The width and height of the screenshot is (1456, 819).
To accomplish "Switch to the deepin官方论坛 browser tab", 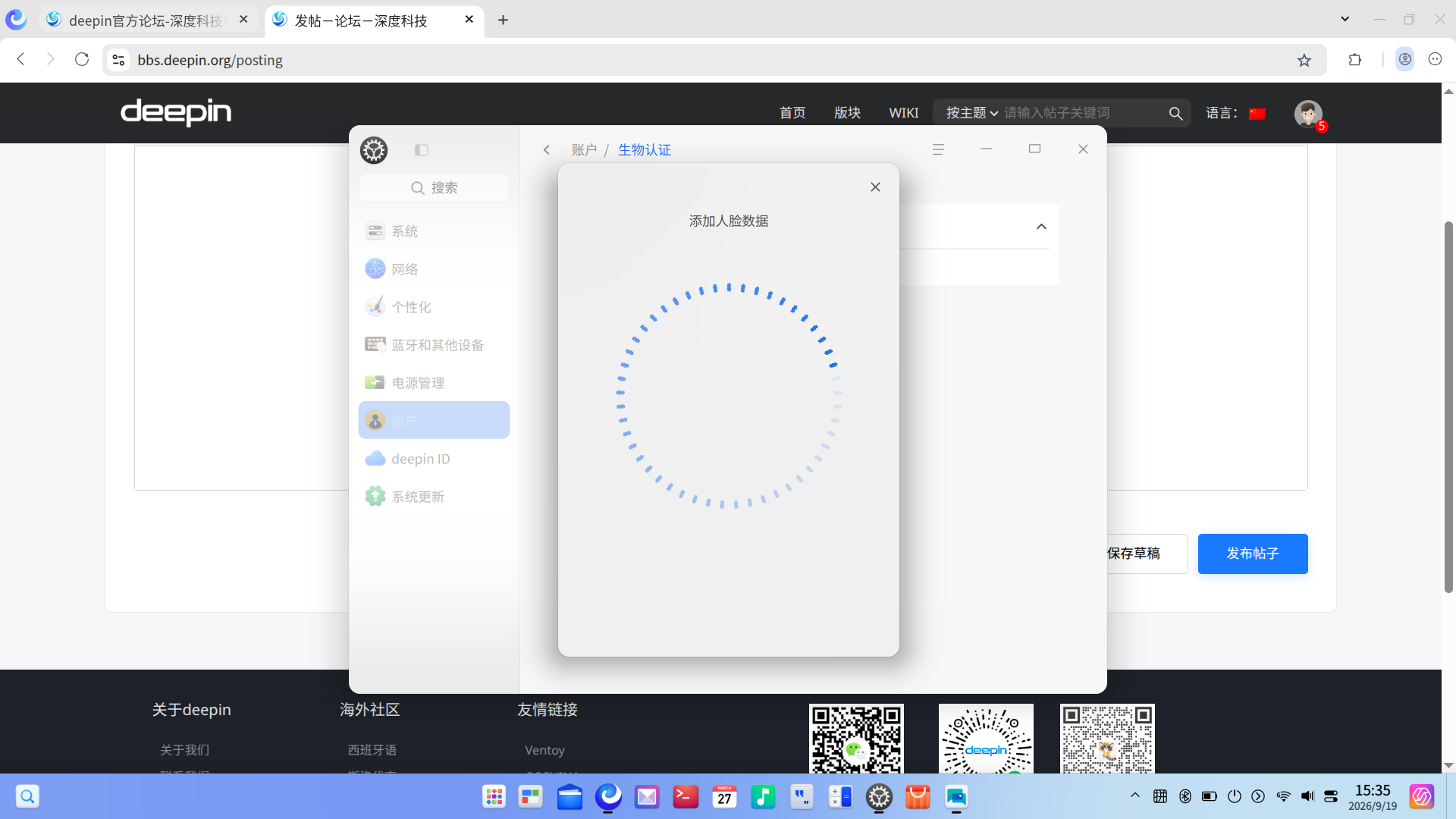I will coord(146,20).
